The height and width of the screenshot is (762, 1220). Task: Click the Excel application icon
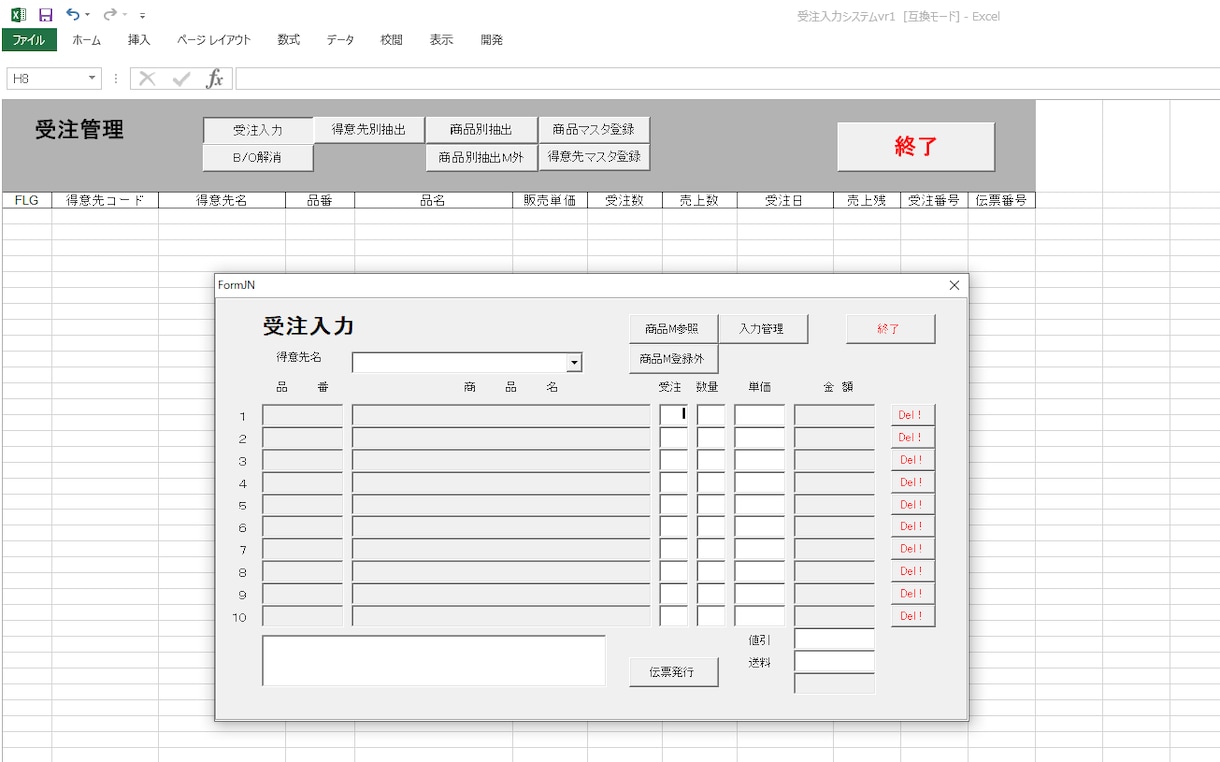(x=18, y=15)
